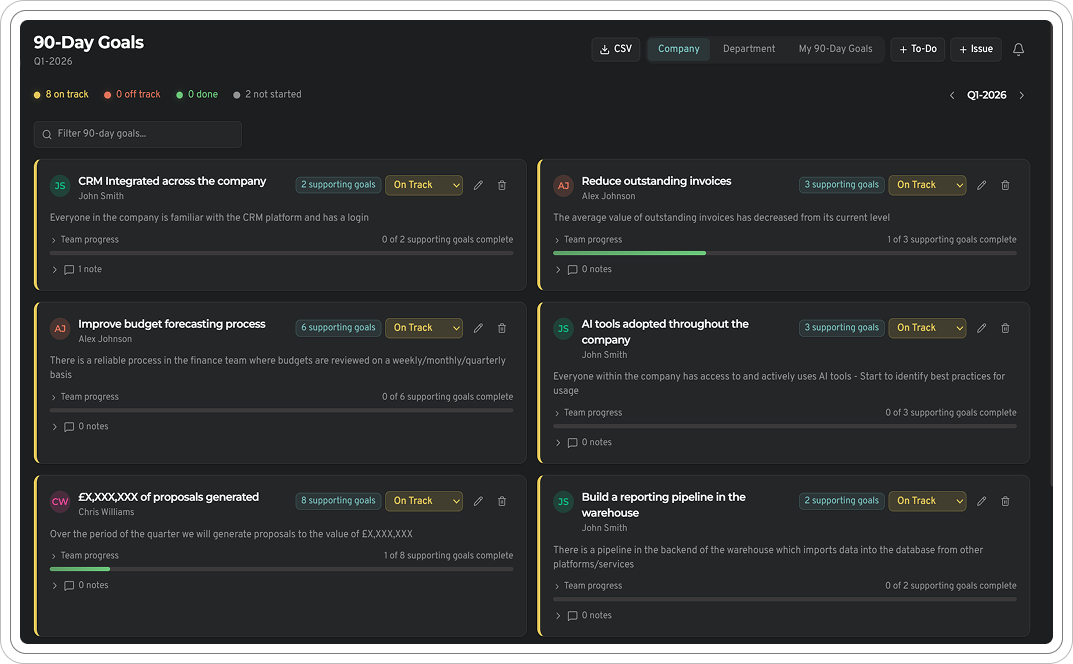Switch to the Department tab
The image size is (1073, 664).
point(748,48)
